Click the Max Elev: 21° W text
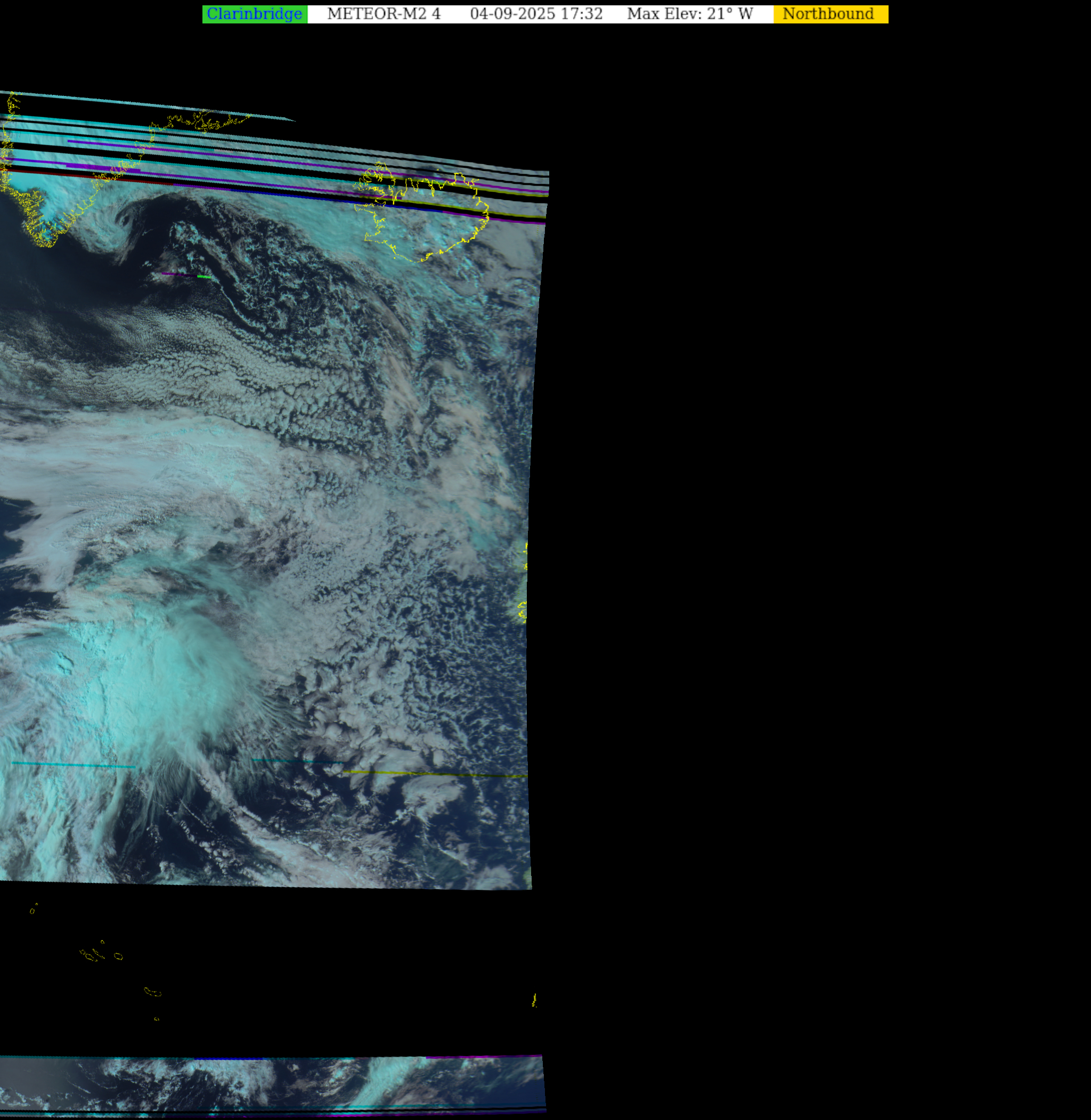 point(690,14)
